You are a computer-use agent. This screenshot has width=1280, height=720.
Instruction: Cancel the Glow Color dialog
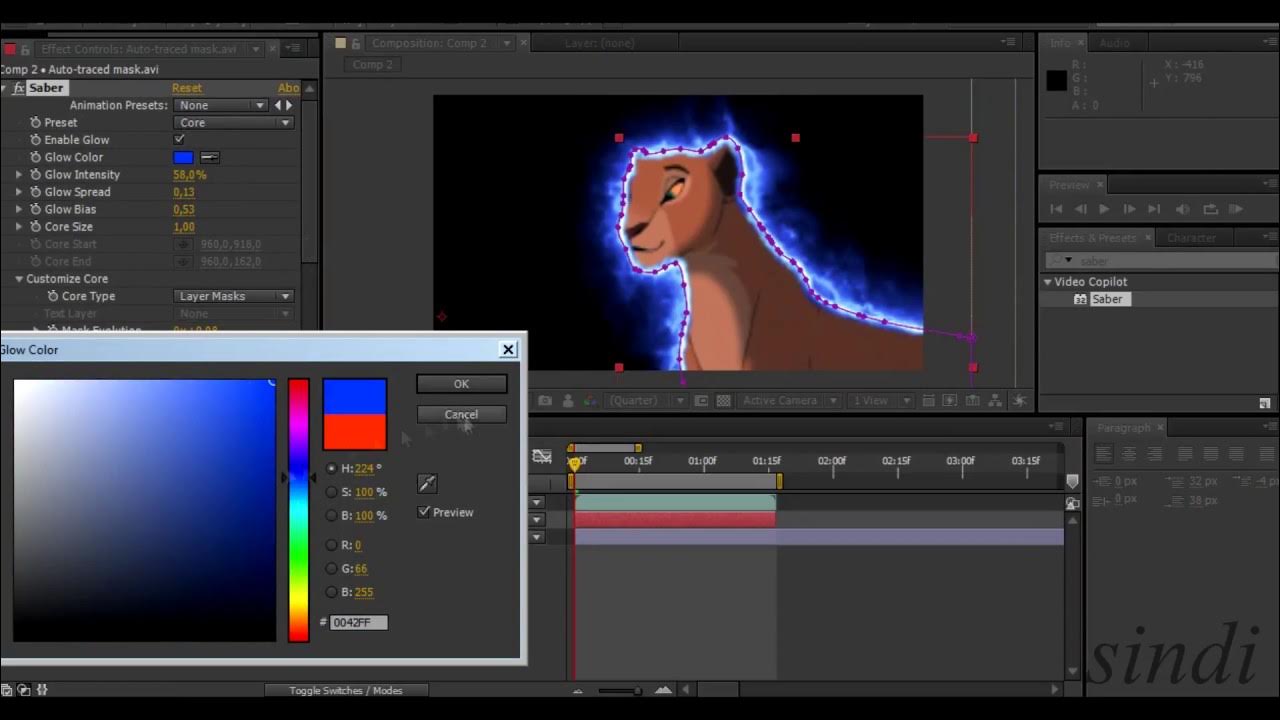click(x=461, y=414)
